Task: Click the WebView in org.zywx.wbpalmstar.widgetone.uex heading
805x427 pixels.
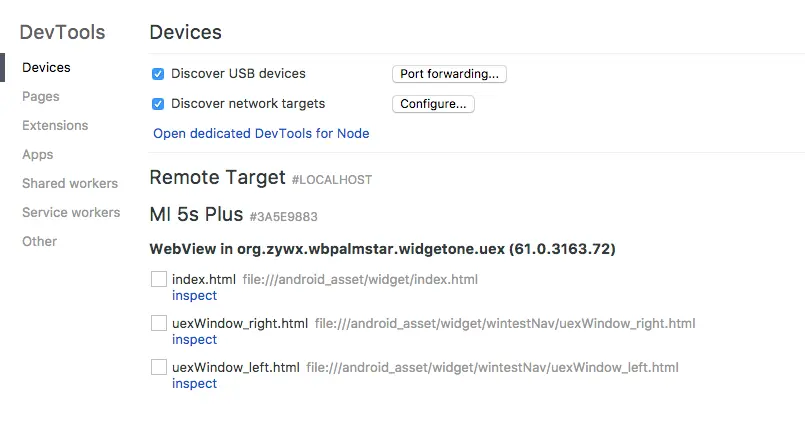Action: click(382, 249)
